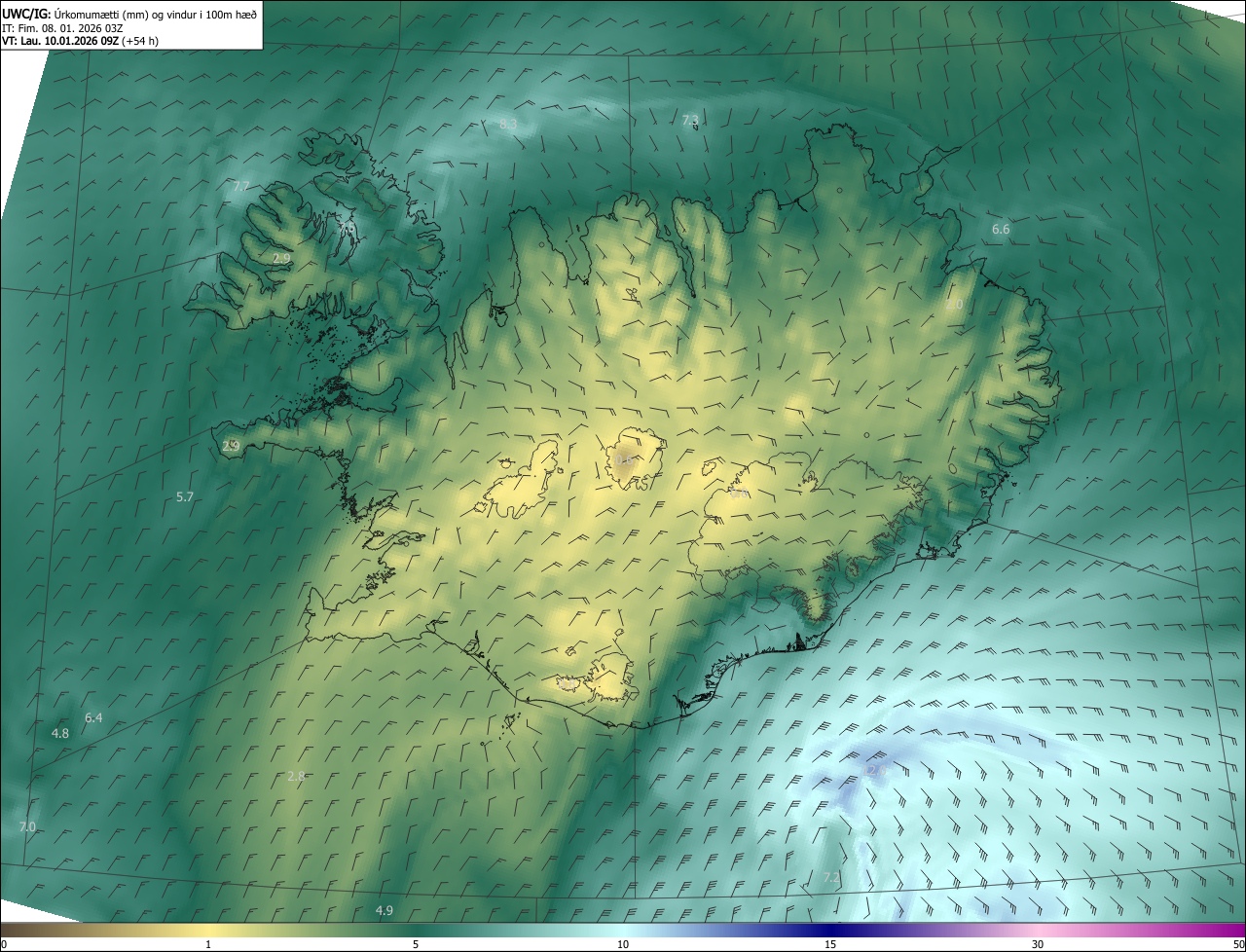1246x952 pixels.
Task: Click the 1 tick on the color scale
Action: pyautogui.click(x=208, y=945)
